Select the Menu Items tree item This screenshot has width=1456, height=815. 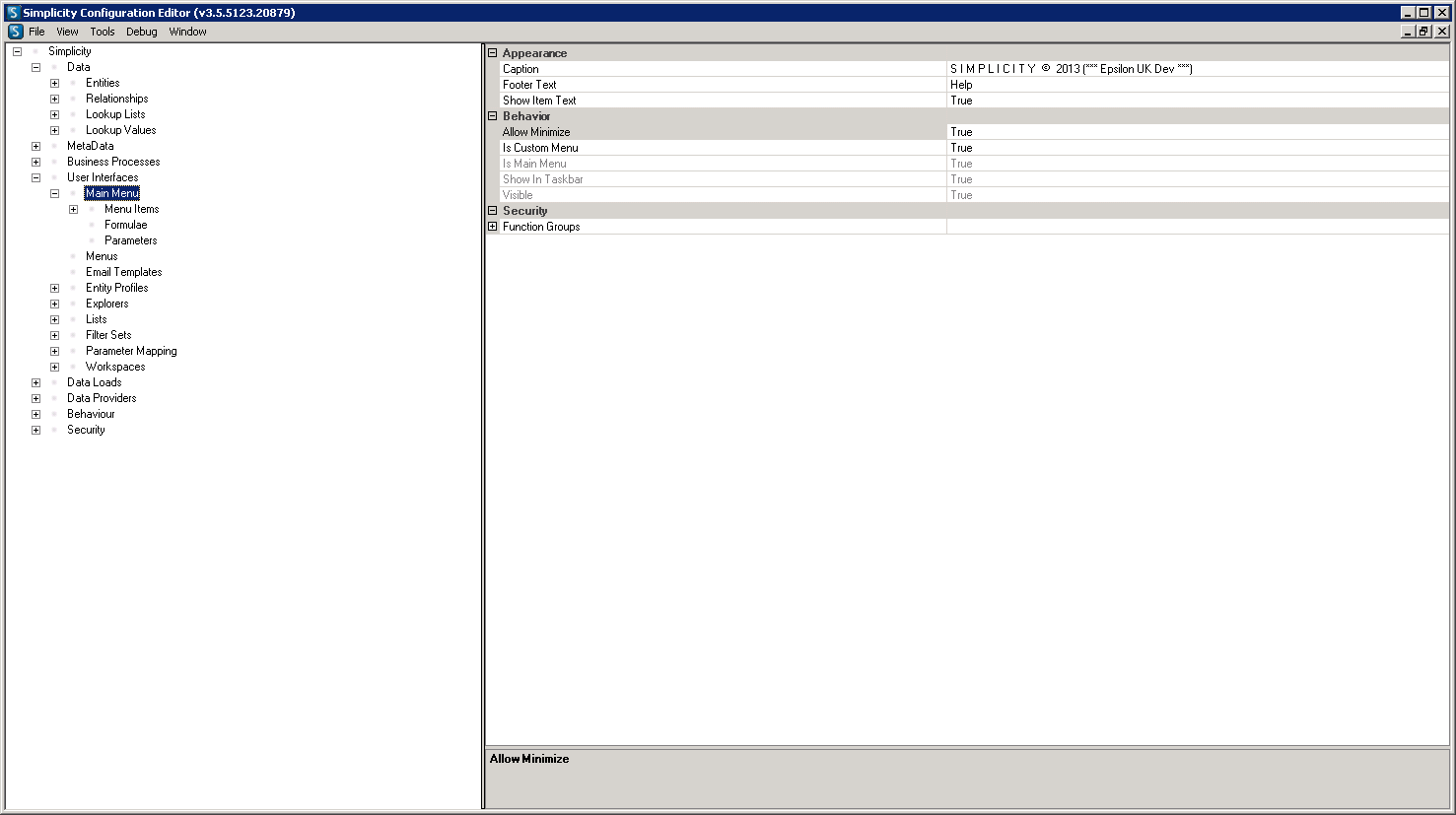131,209
